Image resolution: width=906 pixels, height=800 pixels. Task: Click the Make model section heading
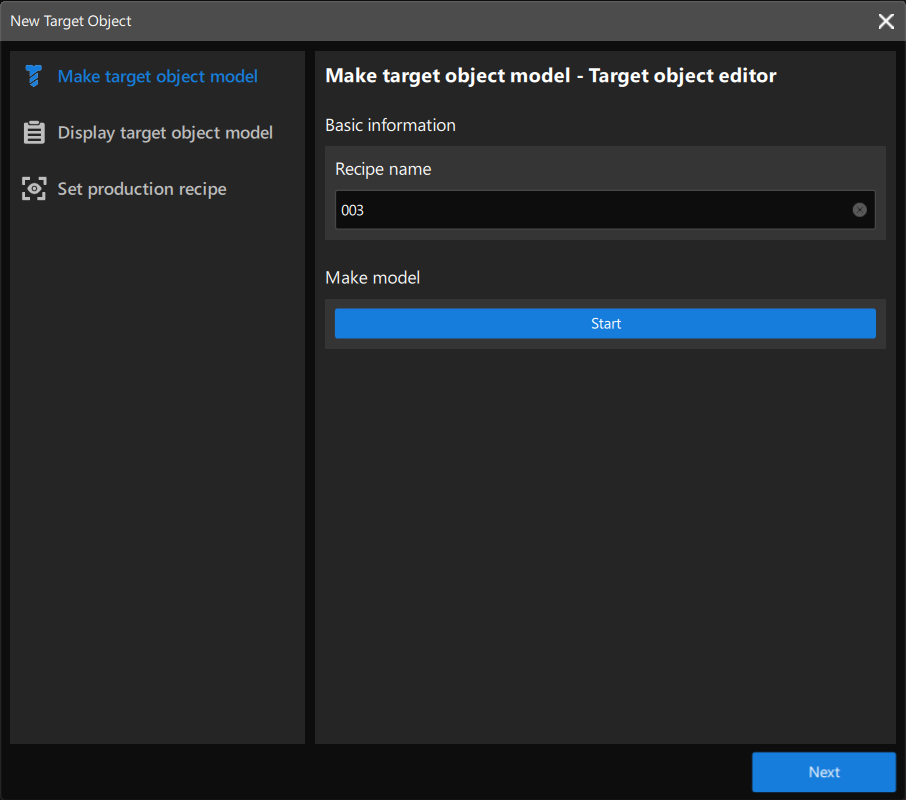[x=372, y=277]
